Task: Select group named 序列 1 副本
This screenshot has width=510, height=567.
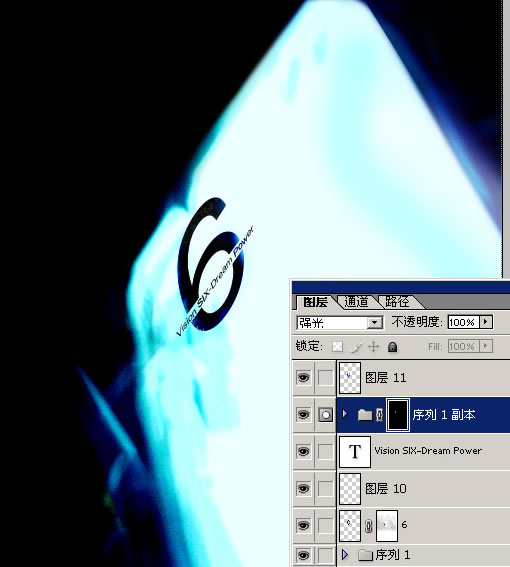Action: [443, 415]
